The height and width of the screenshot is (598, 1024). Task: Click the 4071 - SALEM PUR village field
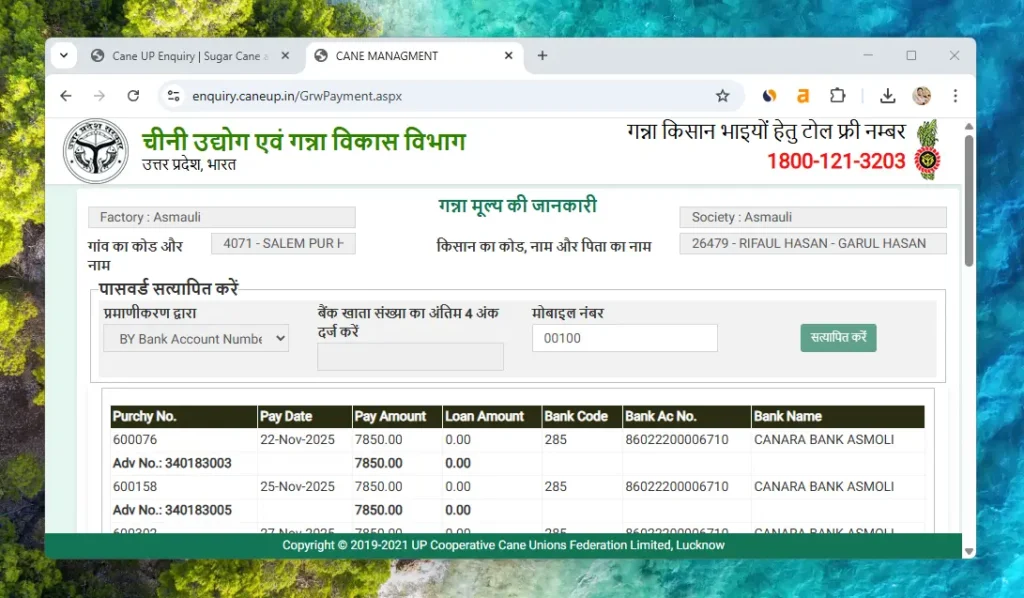coord(283,243)
